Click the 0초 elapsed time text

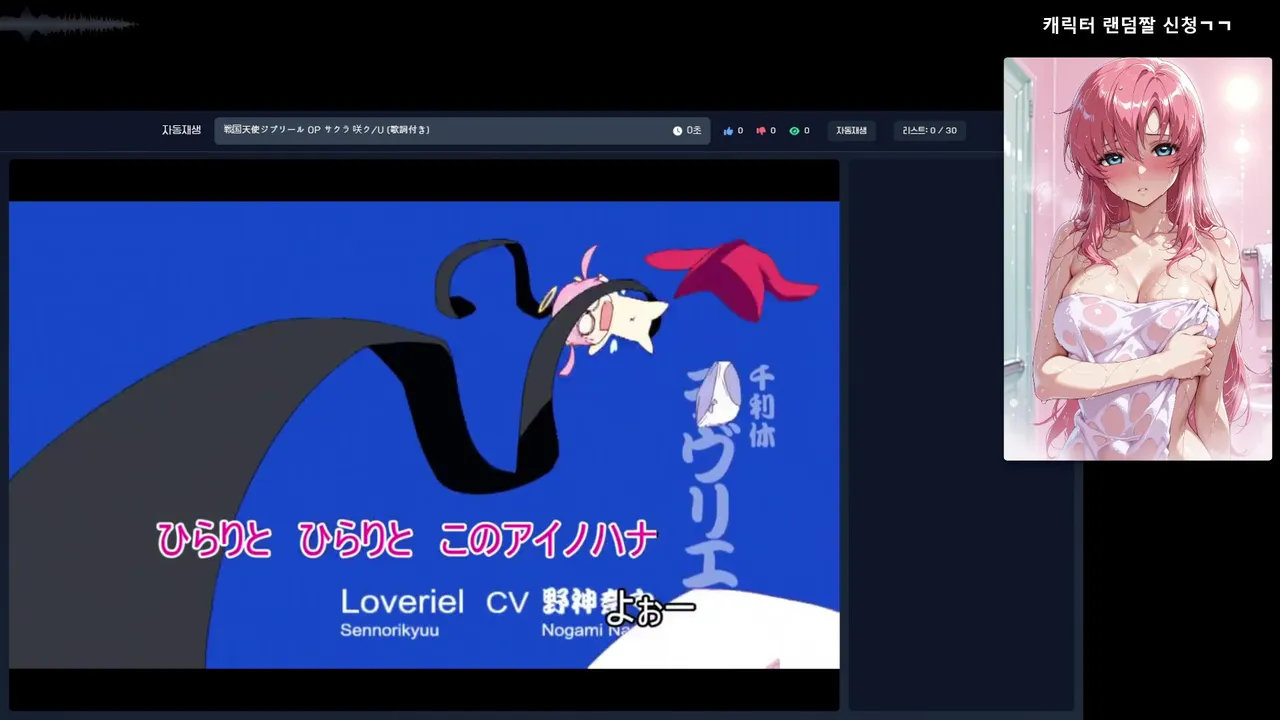point(694,131)
